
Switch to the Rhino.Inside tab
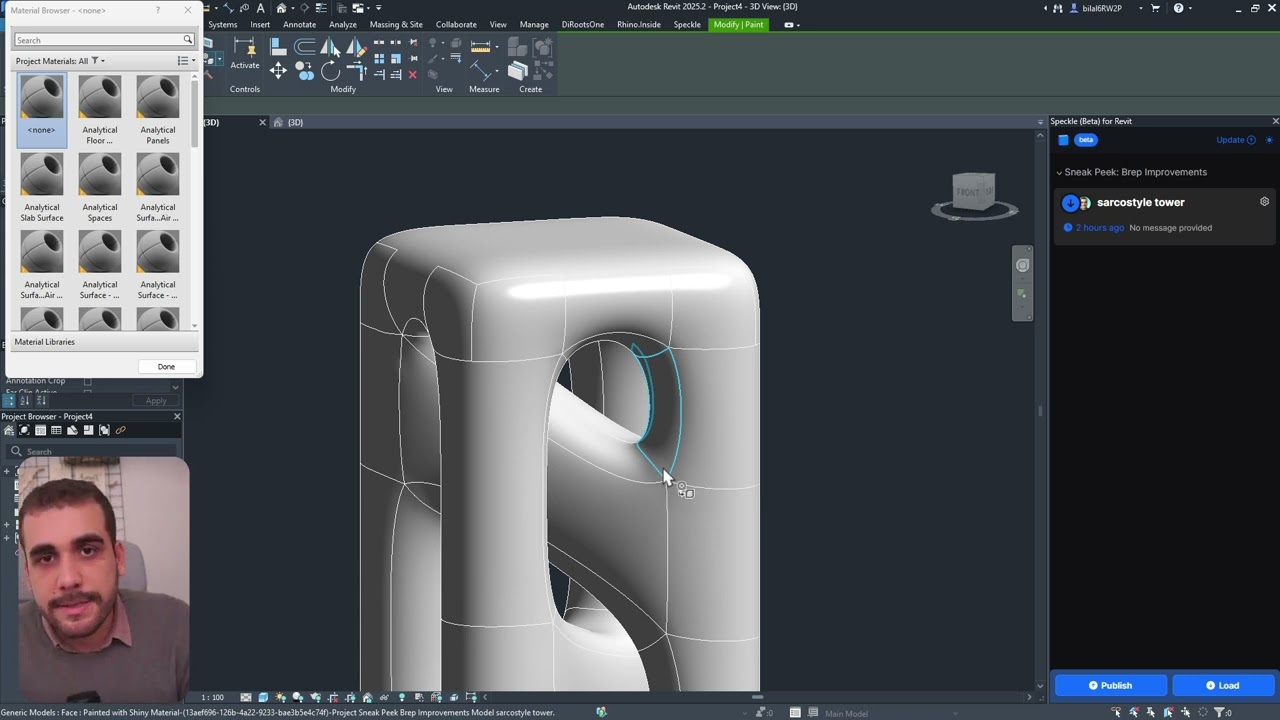(x=638, y=25)
